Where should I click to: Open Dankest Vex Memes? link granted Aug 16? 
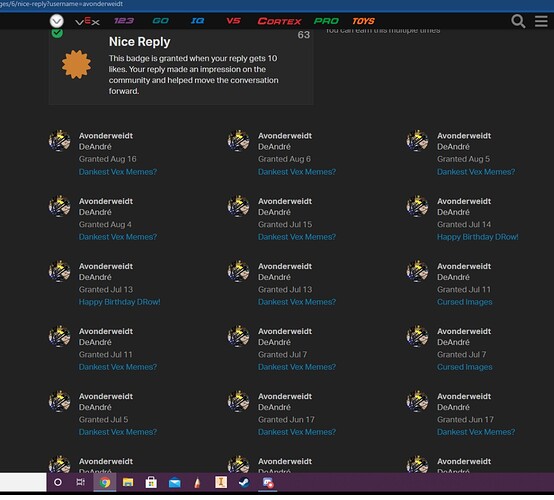[x=118, y=172]
